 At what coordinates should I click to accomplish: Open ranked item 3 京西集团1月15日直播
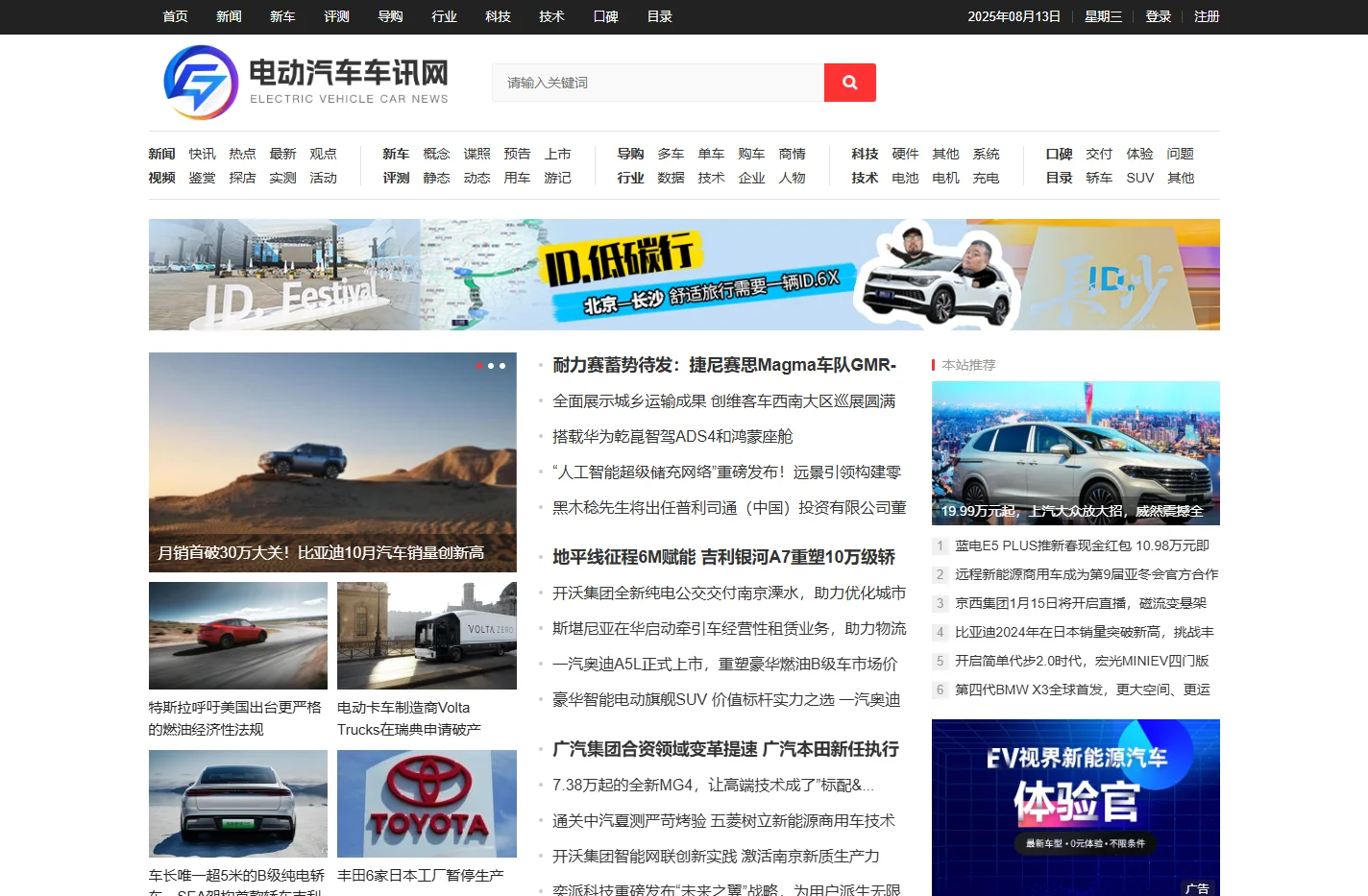click(x=1081, y=603)
